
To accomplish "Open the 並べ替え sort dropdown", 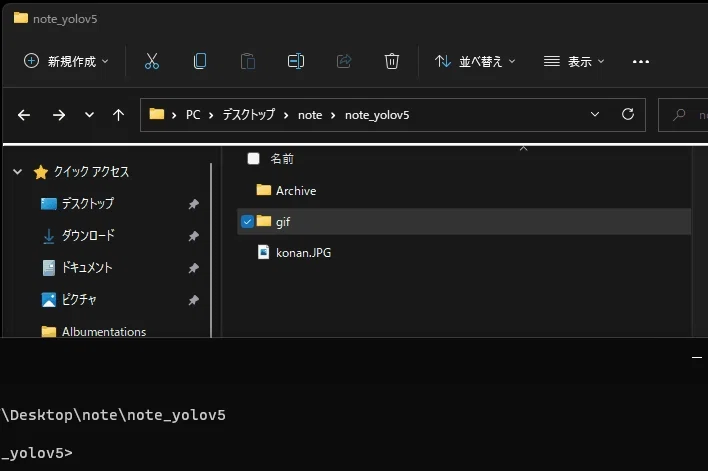I will pyautogui.click(x=475, y=61).
